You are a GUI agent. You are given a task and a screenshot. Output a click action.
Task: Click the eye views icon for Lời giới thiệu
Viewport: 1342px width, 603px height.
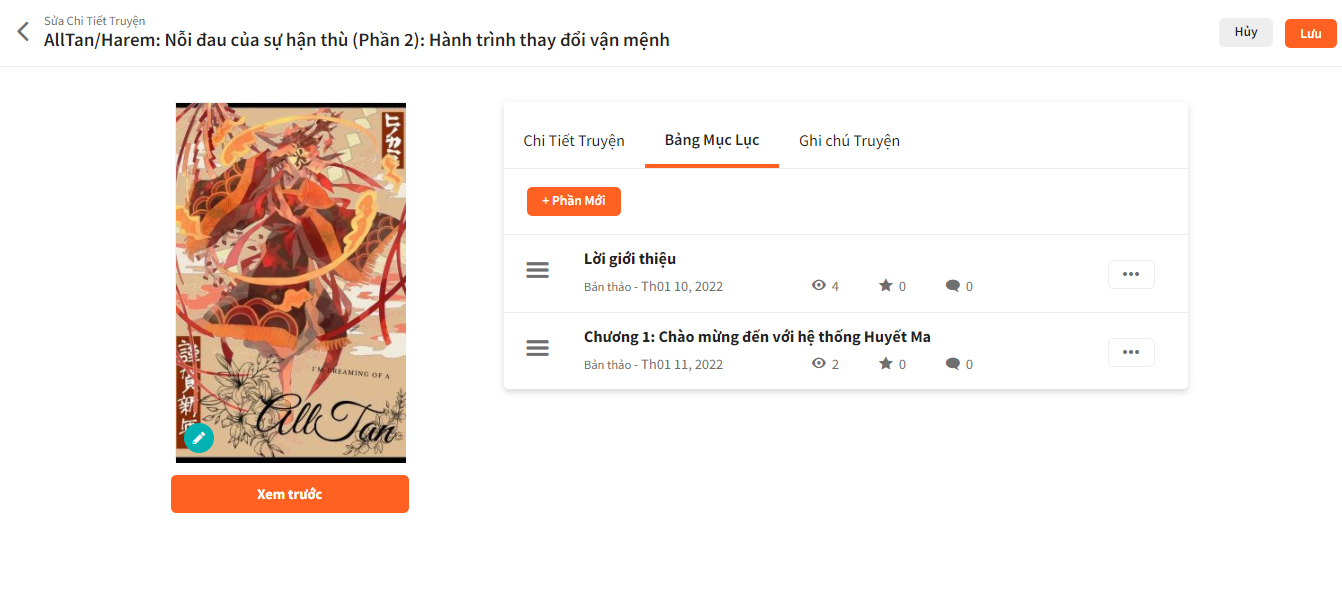(x=819, y=286)
